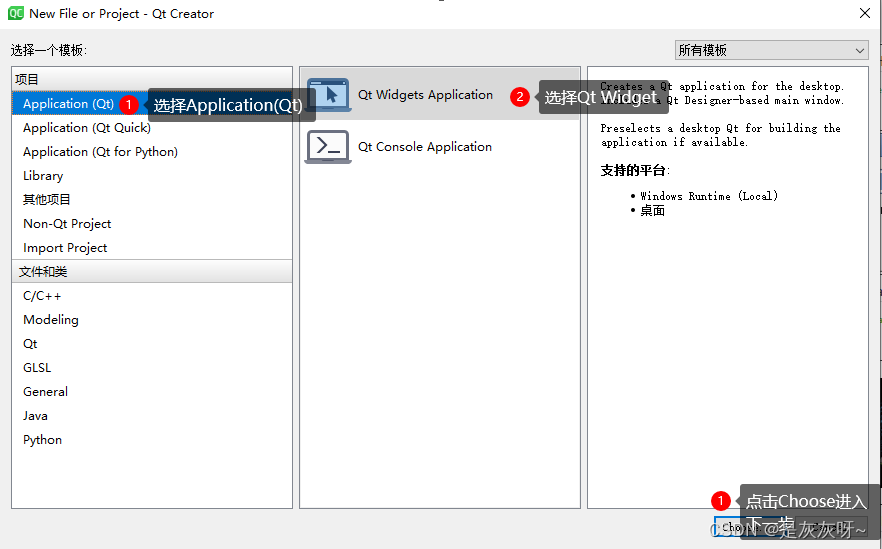Select the Python file category
This screenshot has height=549, width=882.
click(42, 440)
